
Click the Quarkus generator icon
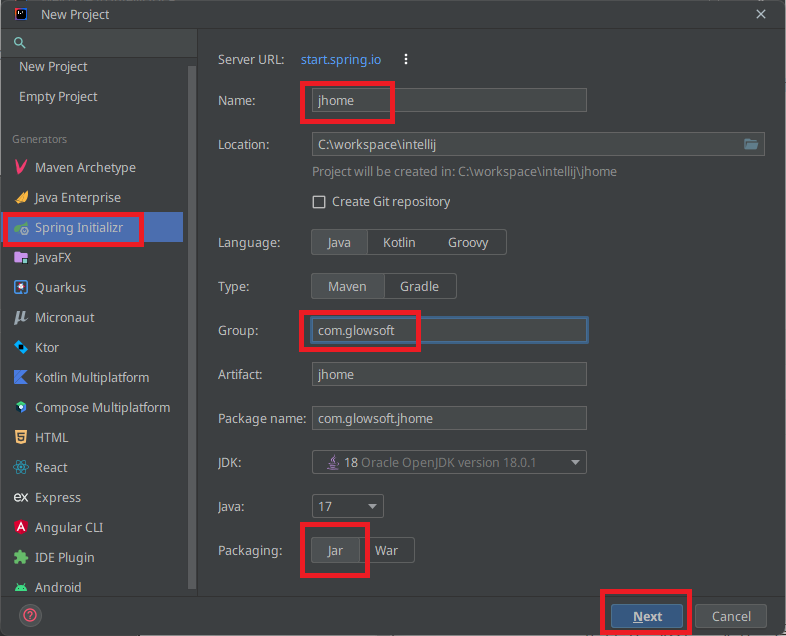pos(21,287)
